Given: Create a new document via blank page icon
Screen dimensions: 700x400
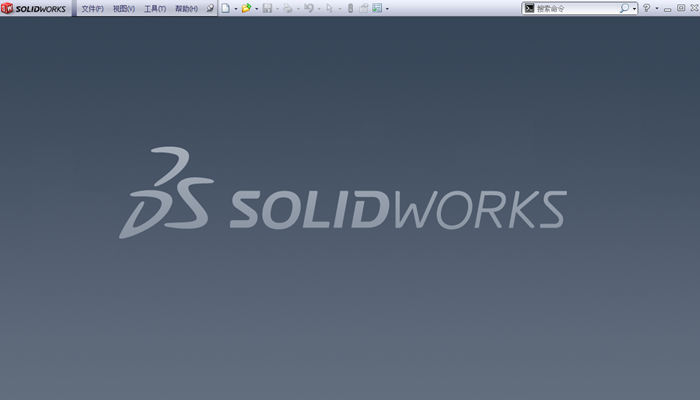Looking at the screenshot, I should click(226, 8).
